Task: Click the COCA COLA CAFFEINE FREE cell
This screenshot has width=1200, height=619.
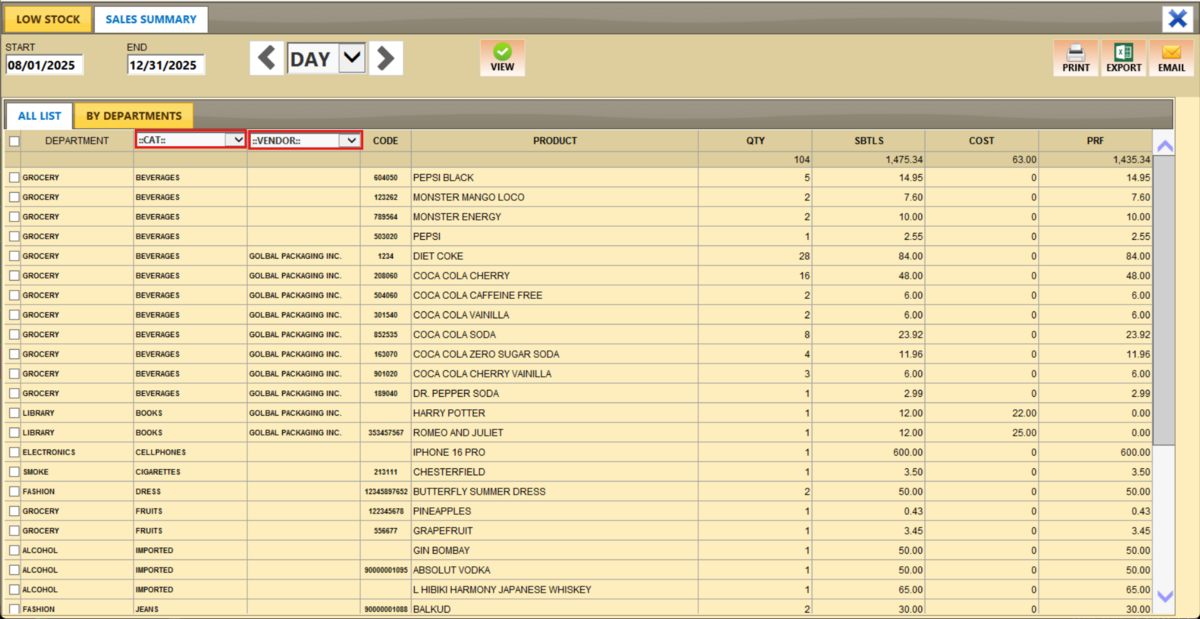Action: pos(555,295)
